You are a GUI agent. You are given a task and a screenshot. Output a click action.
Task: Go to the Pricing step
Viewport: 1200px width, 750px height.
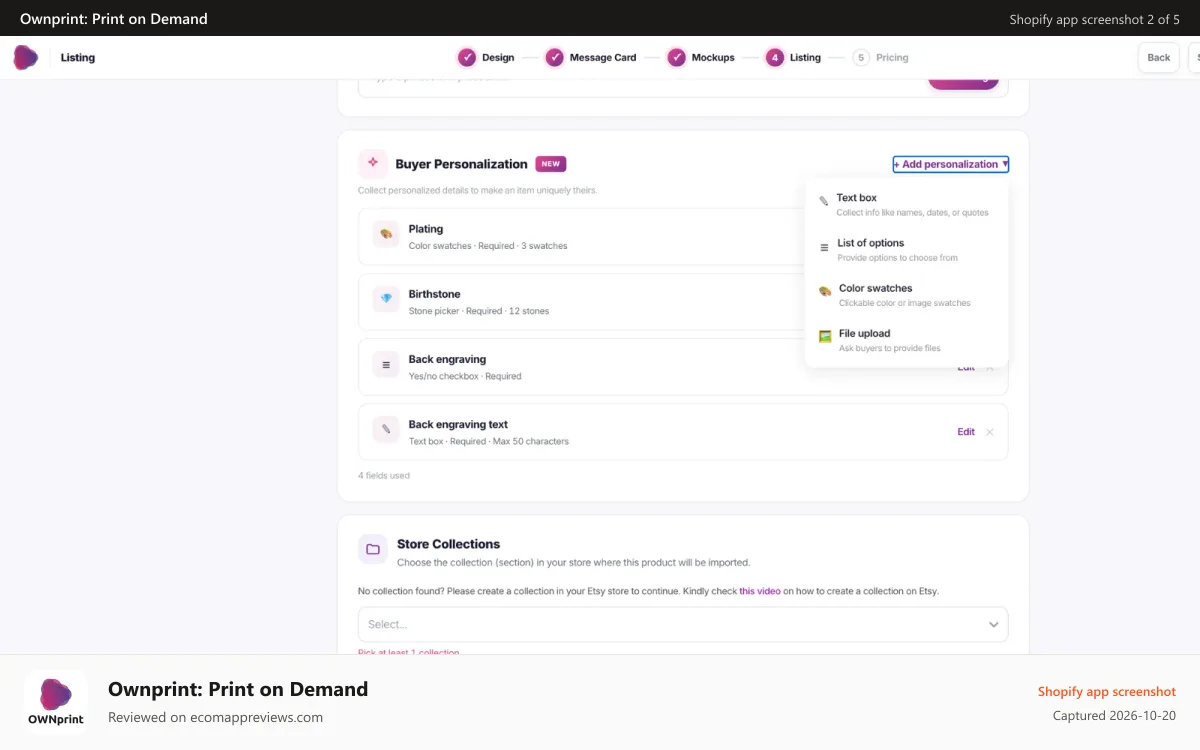[881, 57]
